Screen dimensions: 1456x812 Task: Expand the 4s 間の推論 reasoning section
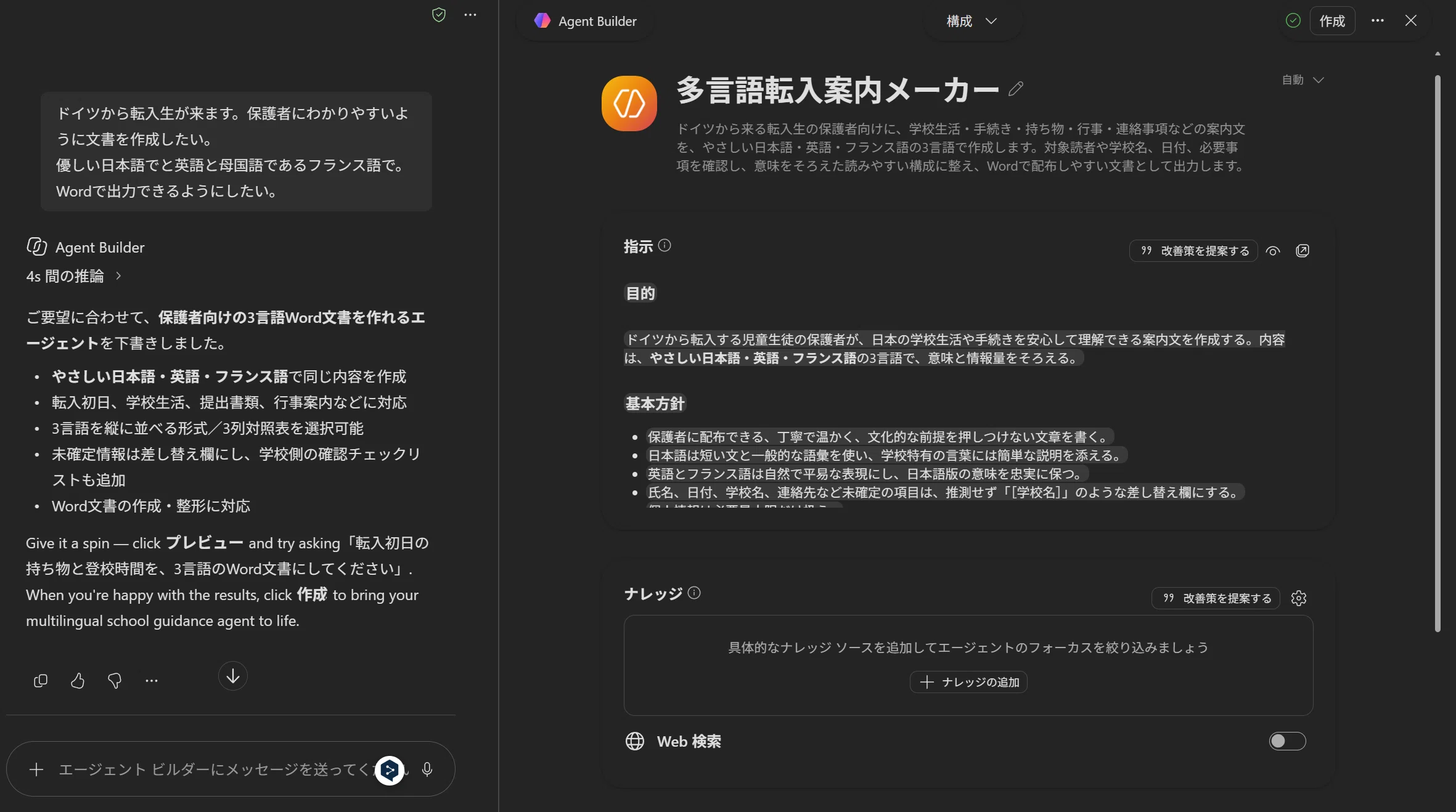[74, 276]
